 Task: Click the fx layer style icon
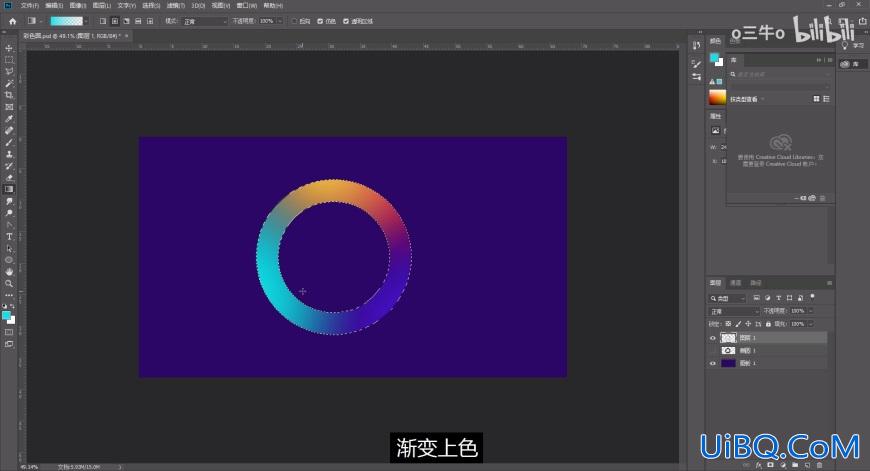pyautogui.click(x=758, y=465)
